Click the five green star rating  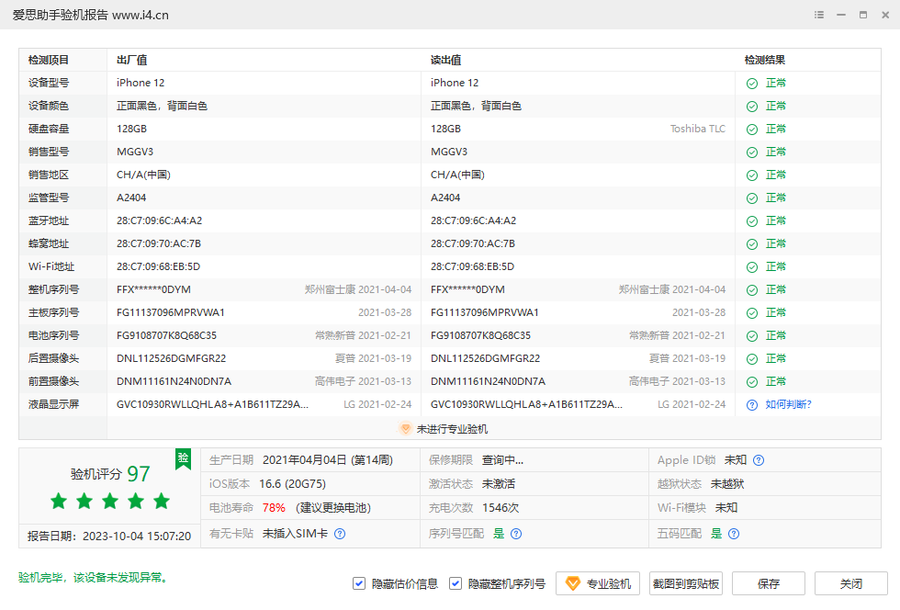(110, 501)
